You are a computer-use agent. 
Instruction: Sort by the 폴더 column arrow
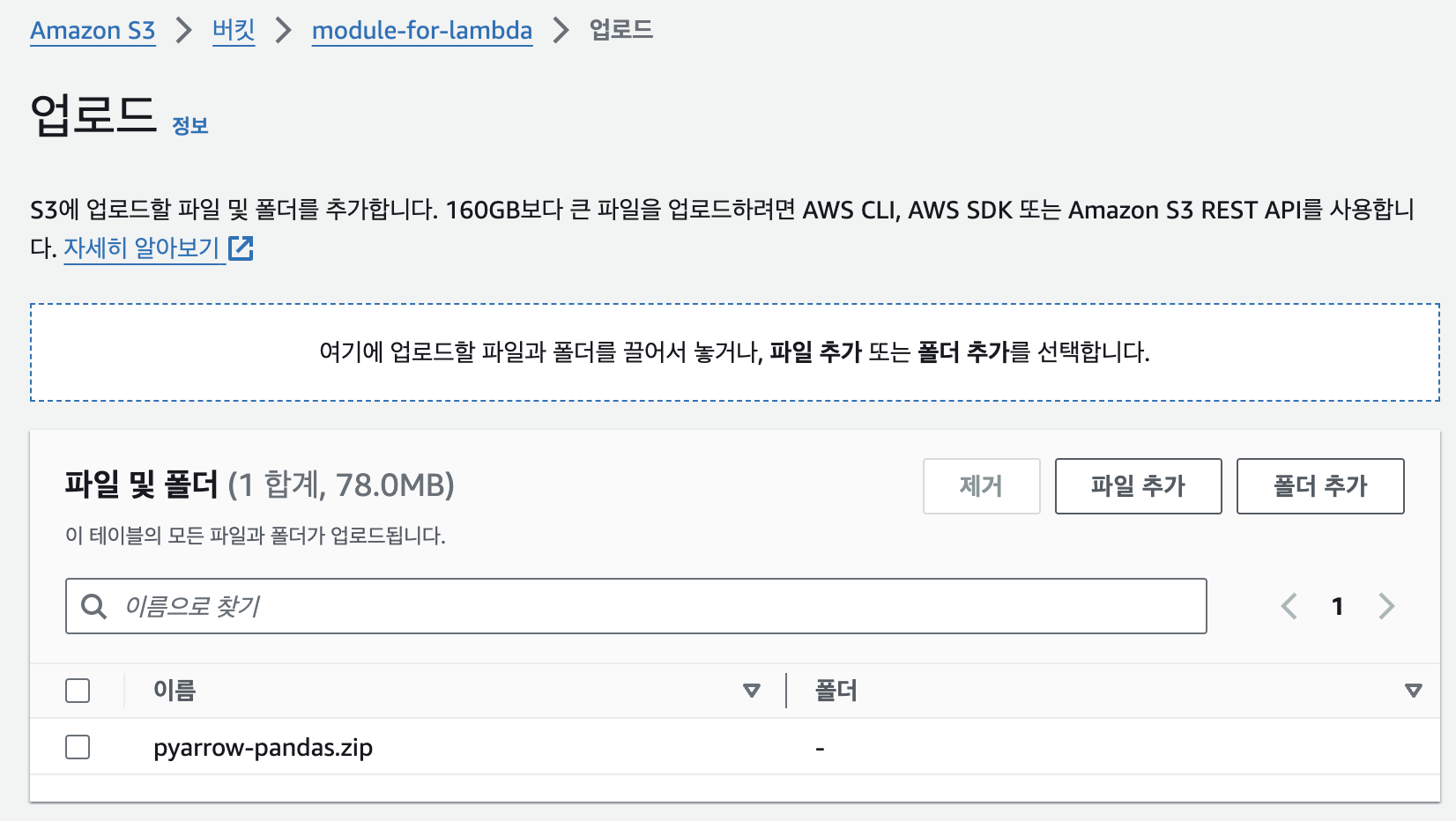(x=1414, y=691)
